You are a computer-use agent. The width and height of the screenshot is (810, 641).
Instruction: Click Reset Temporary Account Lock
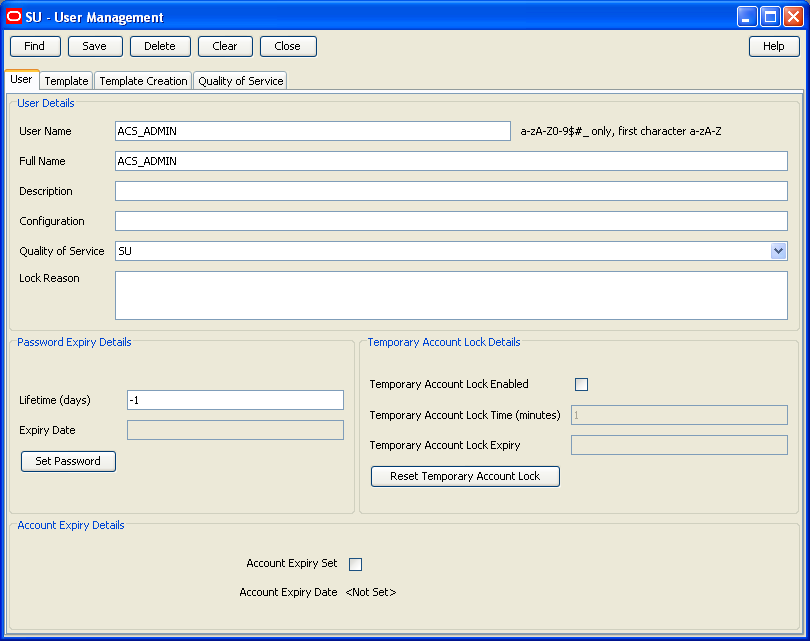tap(465, 476)
